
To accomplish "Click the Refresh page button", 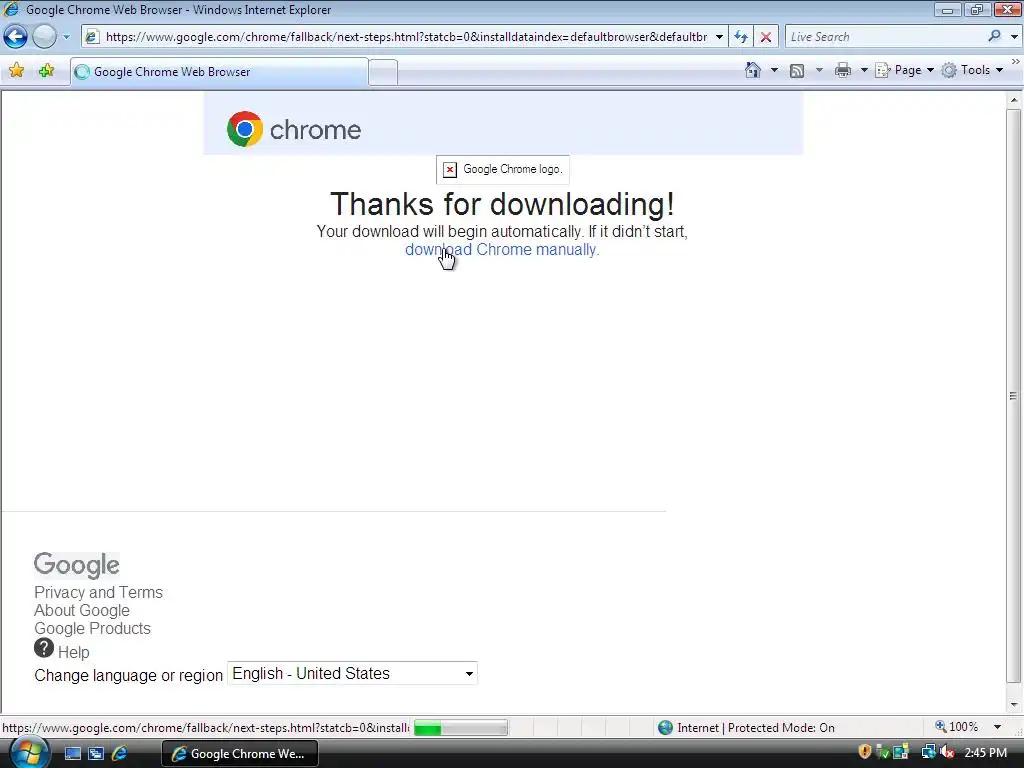I will (741, 37).
